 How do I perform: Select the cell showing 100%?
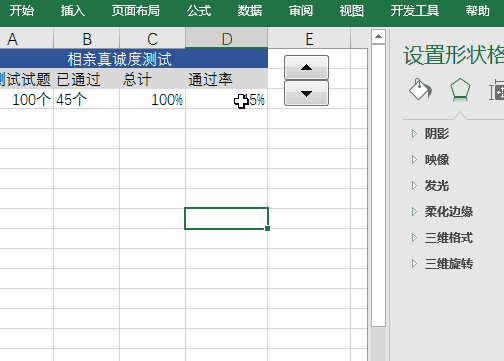152,99
